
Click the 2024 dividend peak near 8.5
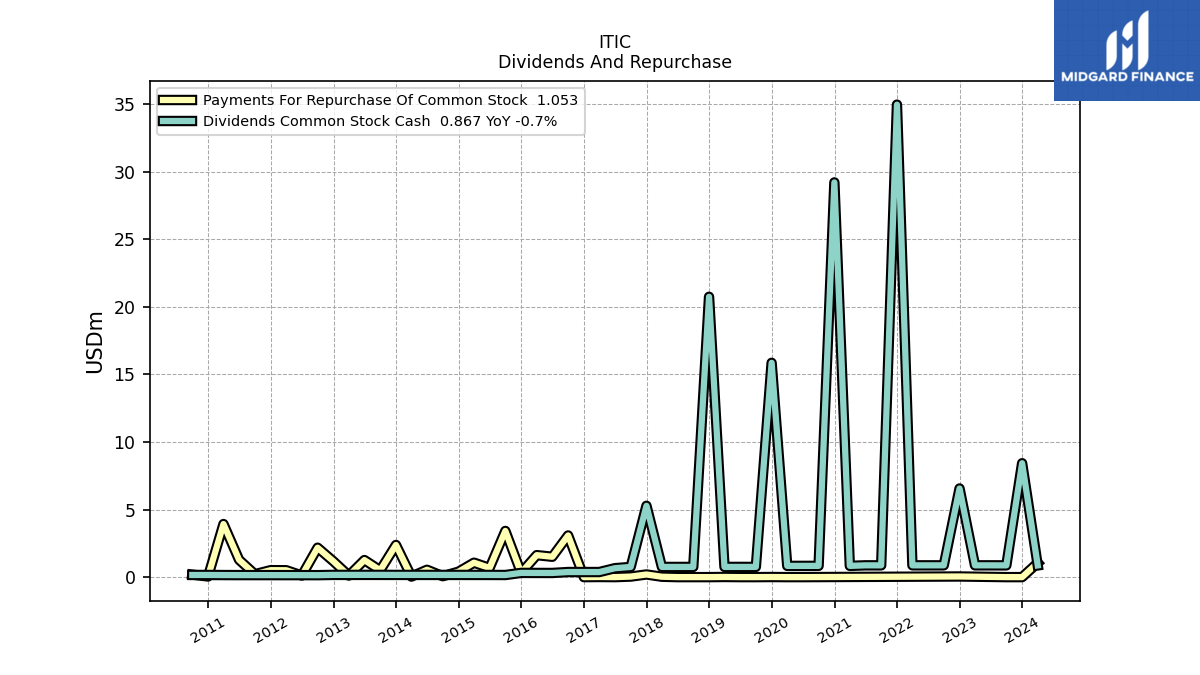click(x=1022, y=462)
